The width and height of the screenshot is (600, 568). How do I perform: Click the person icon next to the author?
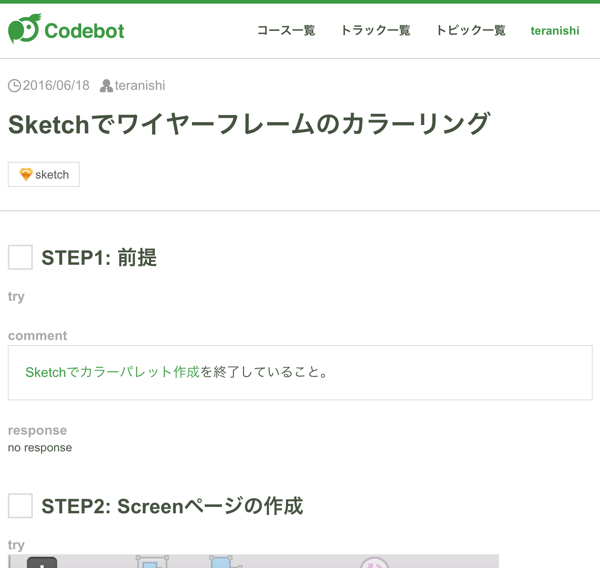[106, 86]
